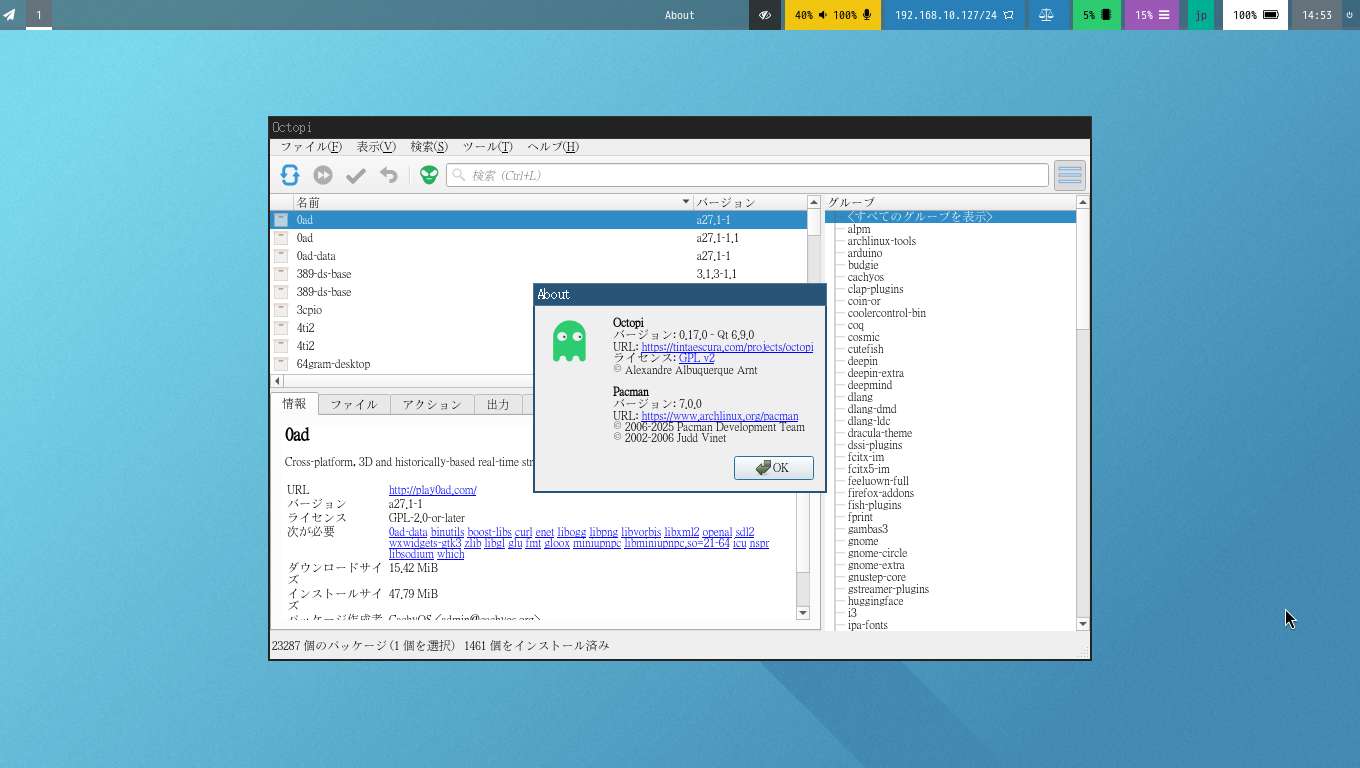Open the GPL v2 license link

696,358
